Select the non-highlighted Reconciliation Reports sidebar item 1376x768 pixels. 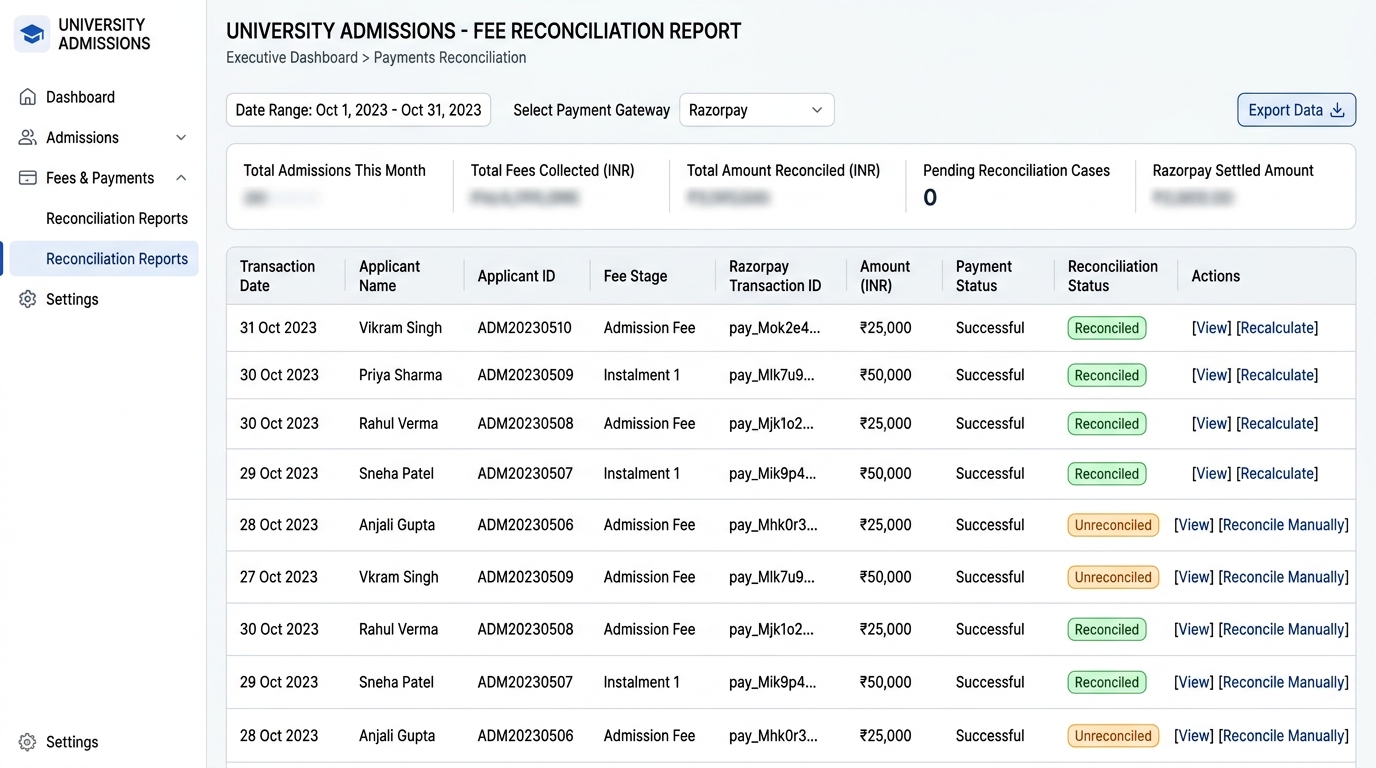(x=117, y=218)
